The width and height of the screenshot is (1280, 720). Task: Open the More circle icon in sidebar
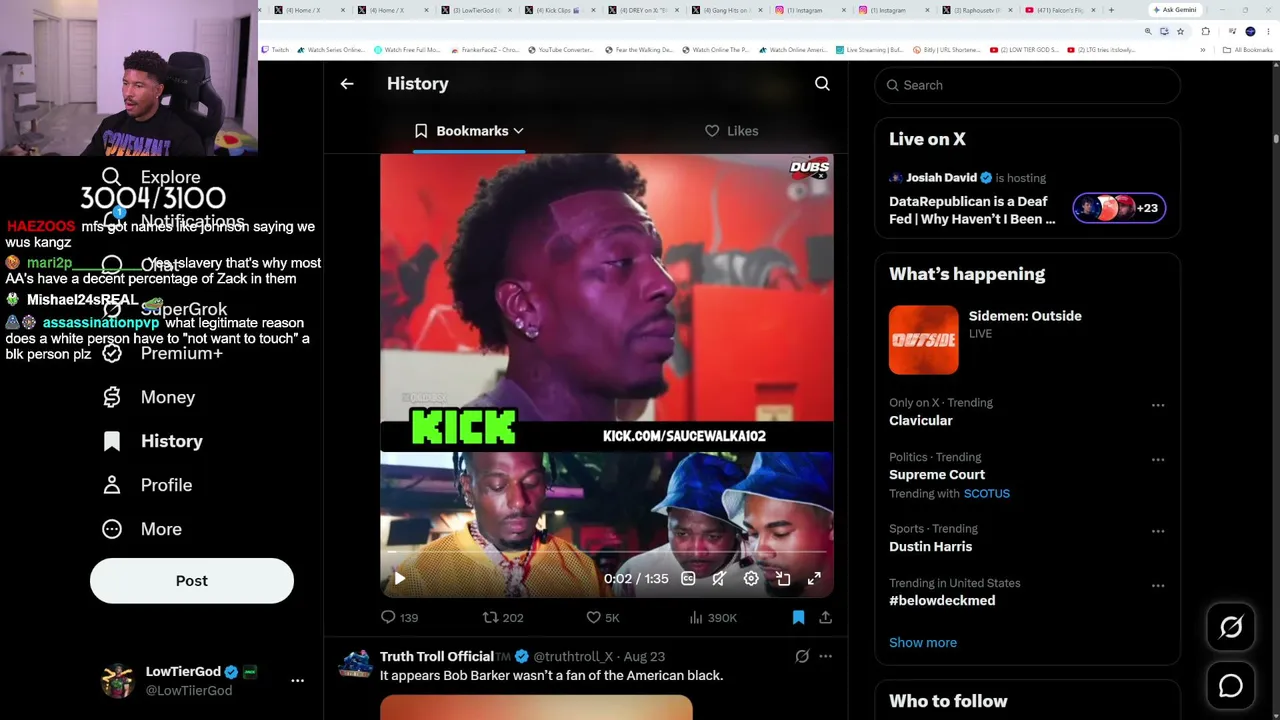[x=112, y=529]
